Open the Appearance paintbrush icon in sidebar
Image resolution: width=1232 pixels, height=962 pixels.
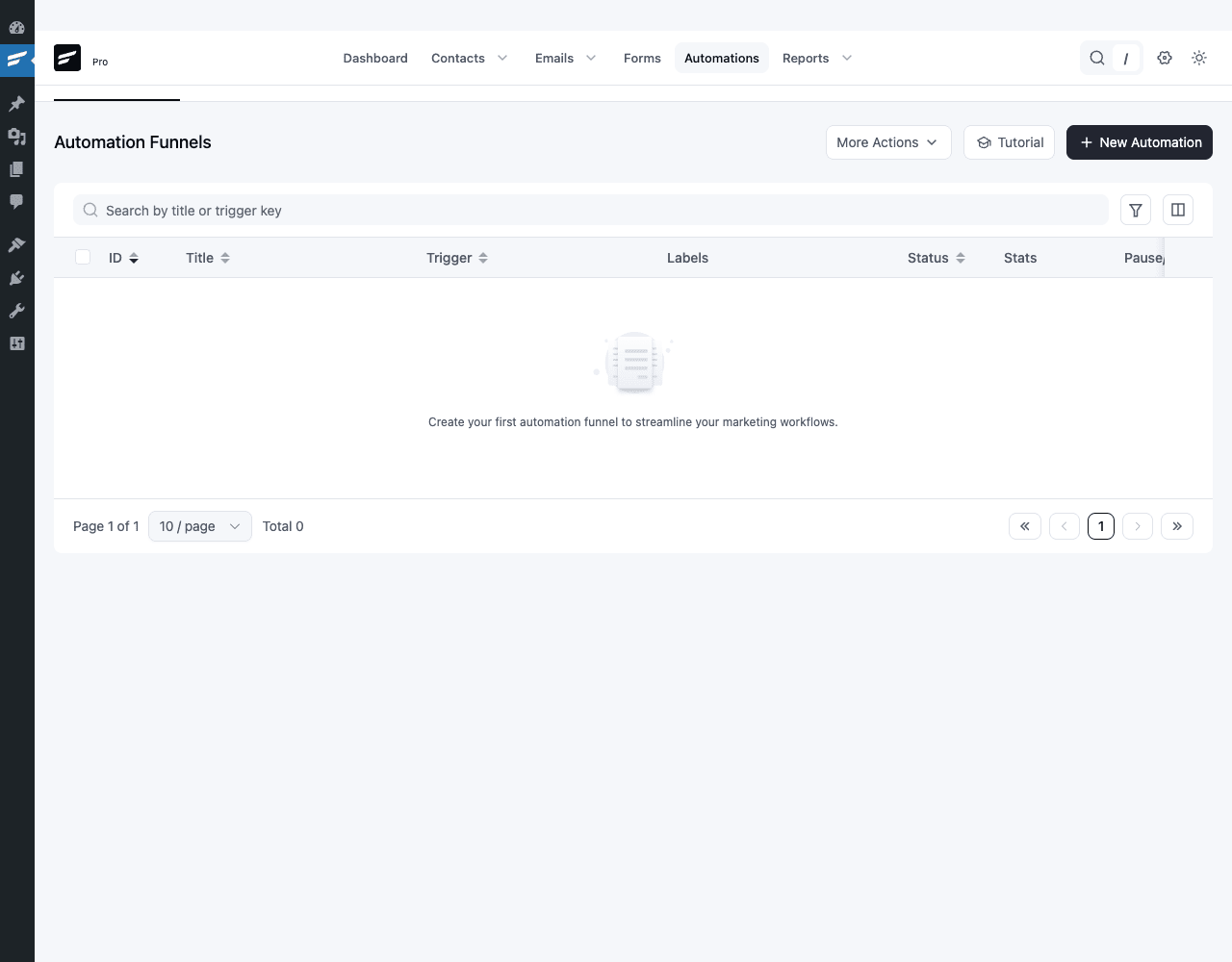(x=16, y=245)
